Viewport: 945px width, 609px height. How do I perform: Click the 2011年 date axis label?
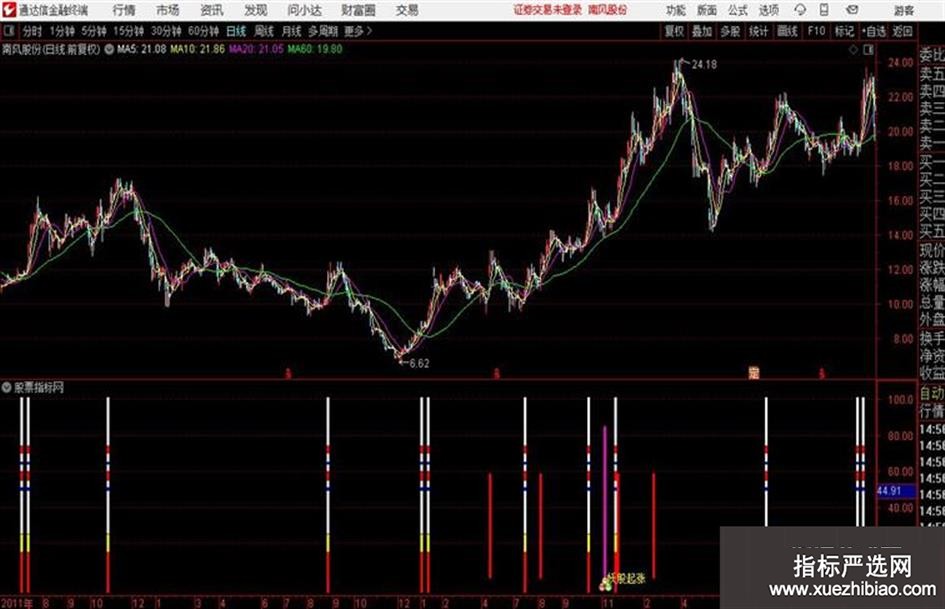16,603
